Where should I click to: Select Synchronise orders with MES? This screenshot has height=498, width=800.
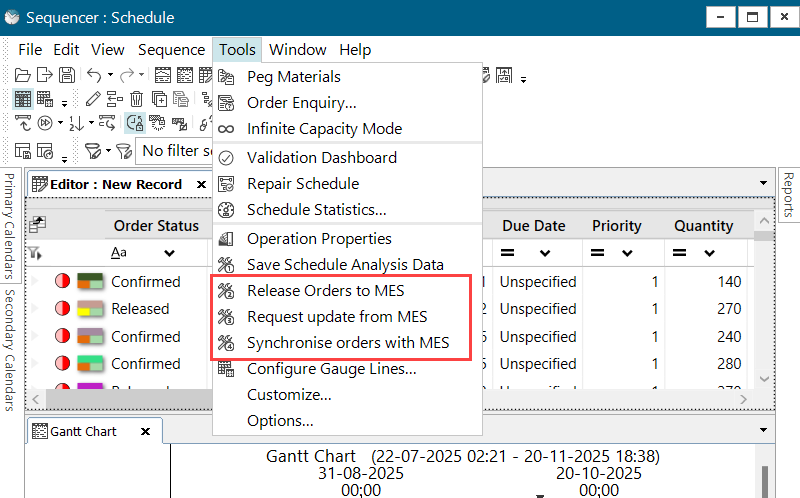348,343
